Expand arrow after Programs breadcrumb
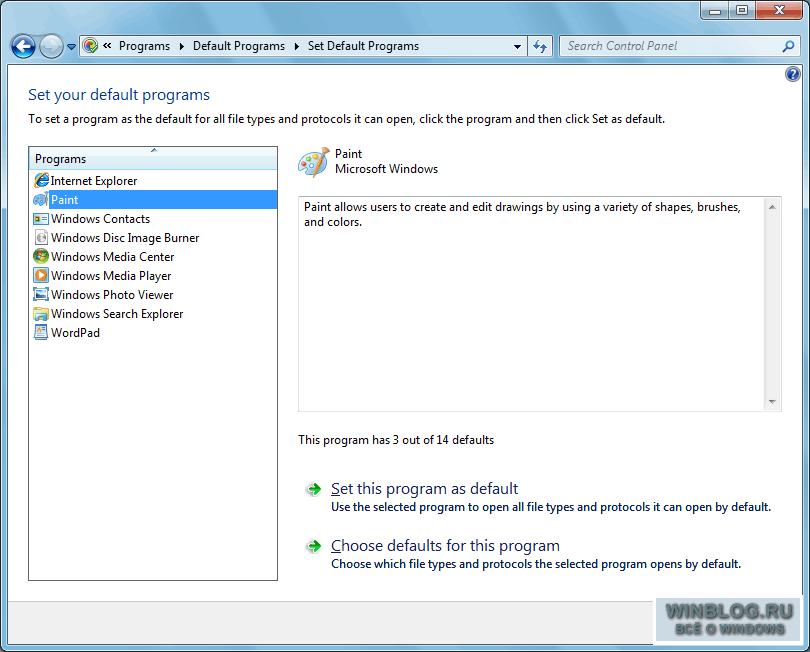 click(x=181, y=46)
